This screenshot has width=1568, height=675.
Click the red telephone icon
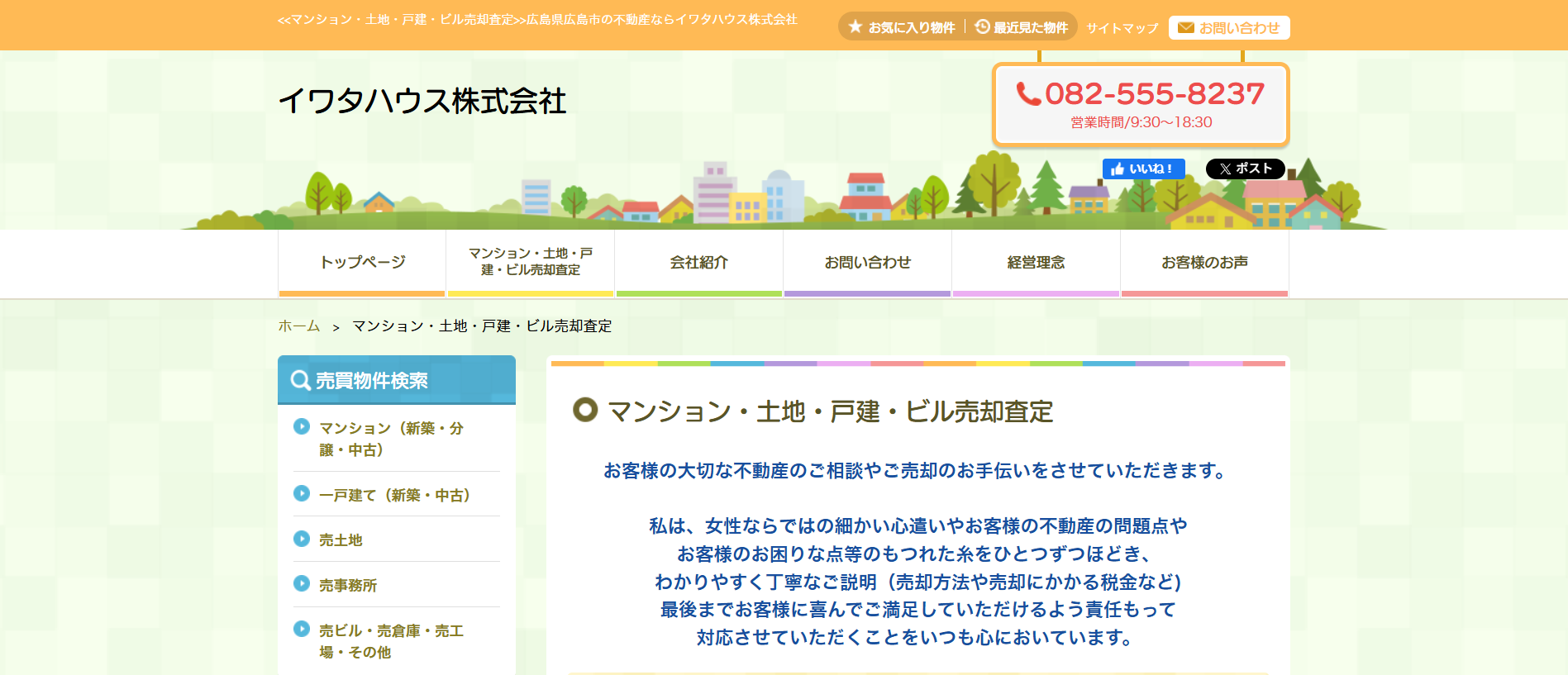[x=1028, y=93]
